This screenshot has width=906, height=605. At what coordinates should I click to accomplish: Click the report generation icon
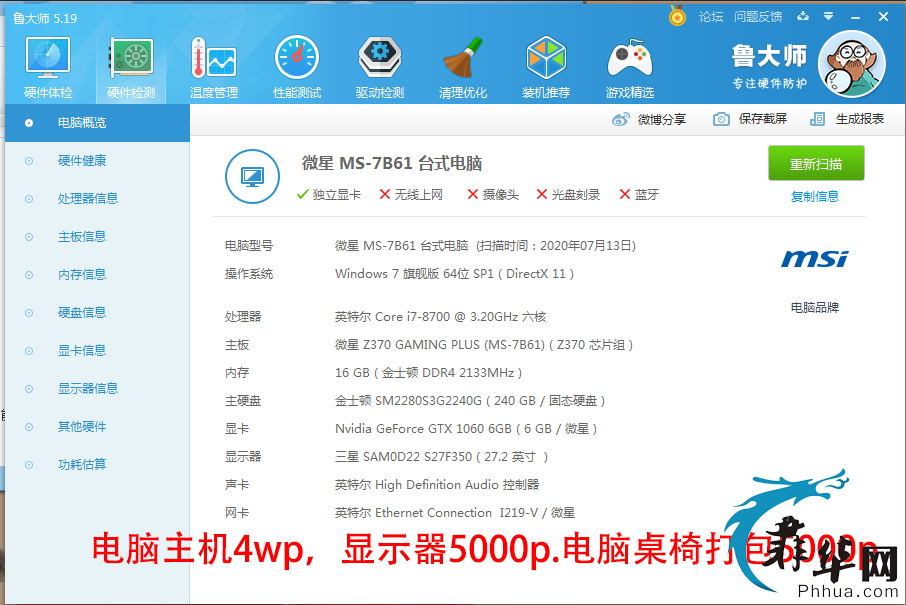[818, 120]
